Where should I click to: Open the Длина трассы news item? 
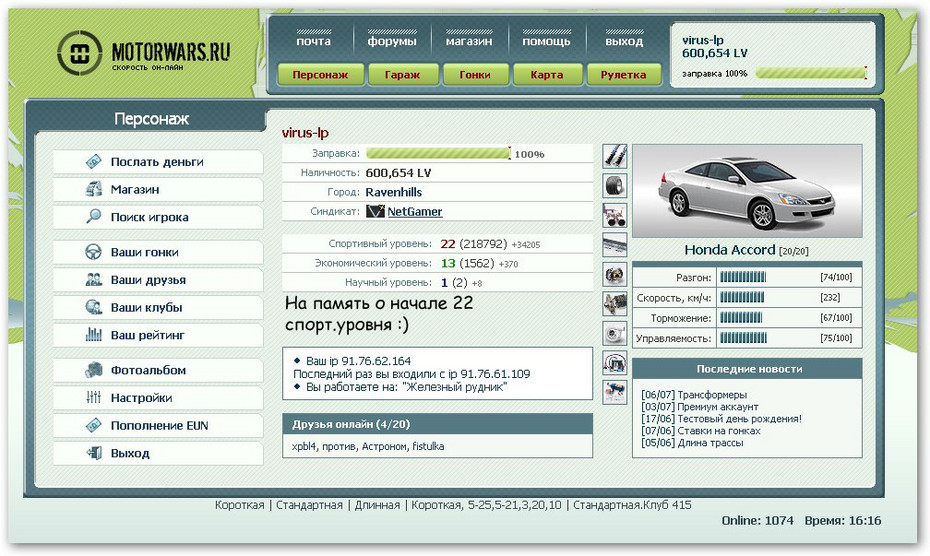(710, 443)
